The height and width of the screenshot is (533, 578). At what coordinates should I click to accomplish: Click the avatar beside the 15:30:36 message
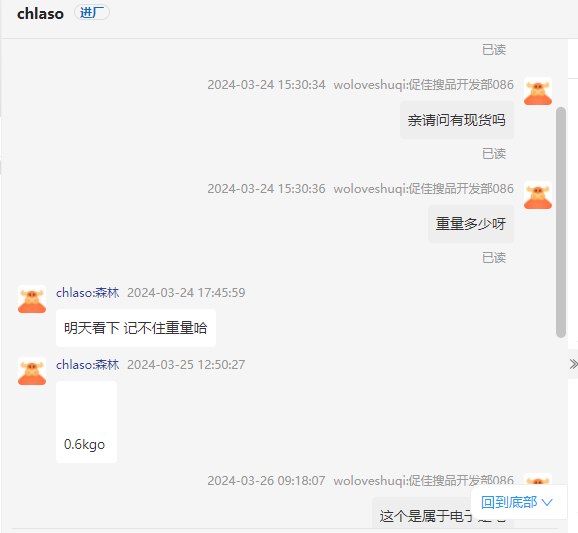pyautogui.click(x=538, y=195)
